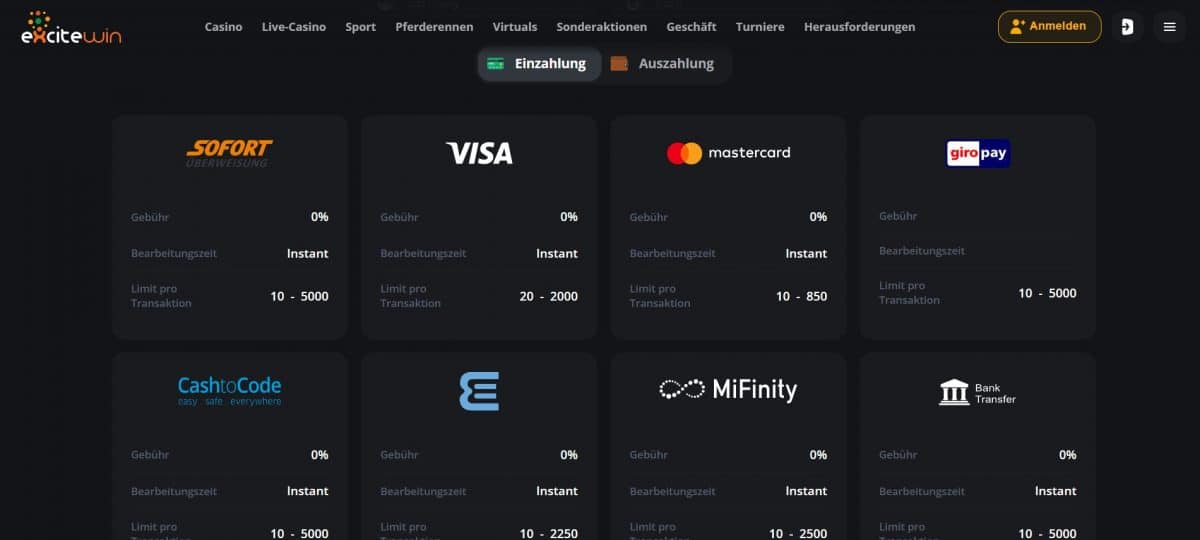Viewport: 1200px width, 540px height.
Task: Switch to the Auszahlung tab
Action: (x=664, y=64)
